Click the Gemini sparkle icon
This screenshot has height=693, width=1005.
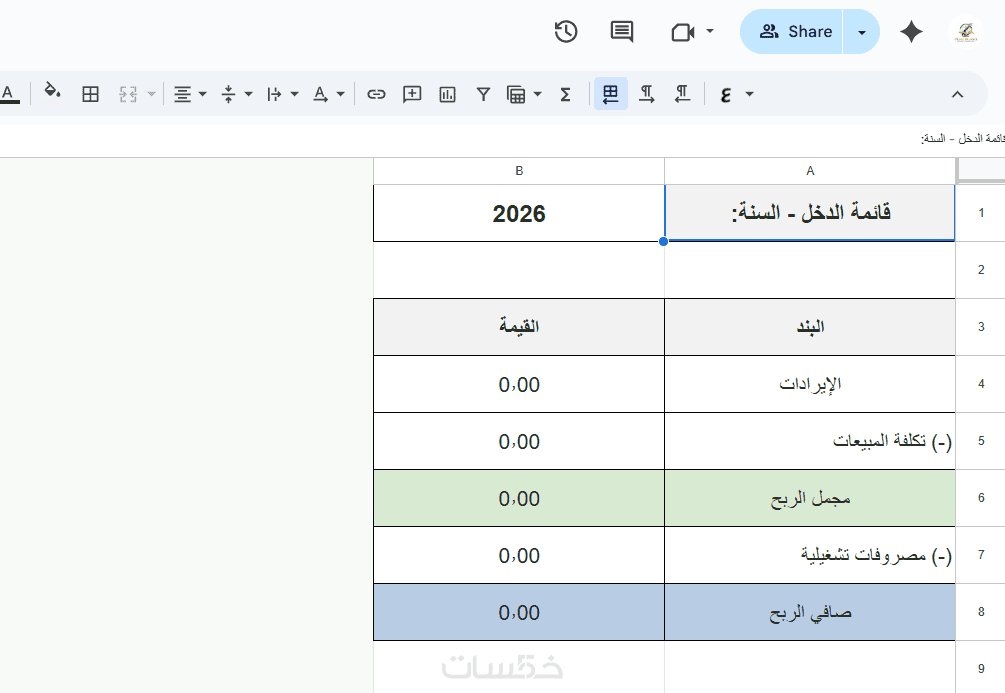pos(911,32)
